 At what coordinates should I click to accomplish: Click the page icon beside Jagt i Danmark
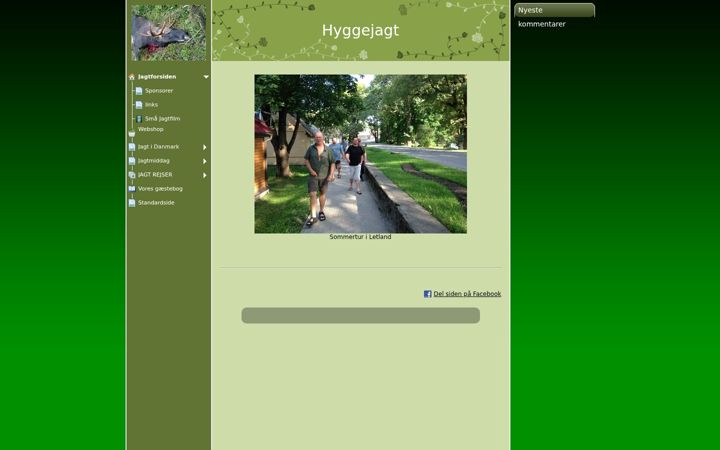pyautogui.click(x=132, y=147)
